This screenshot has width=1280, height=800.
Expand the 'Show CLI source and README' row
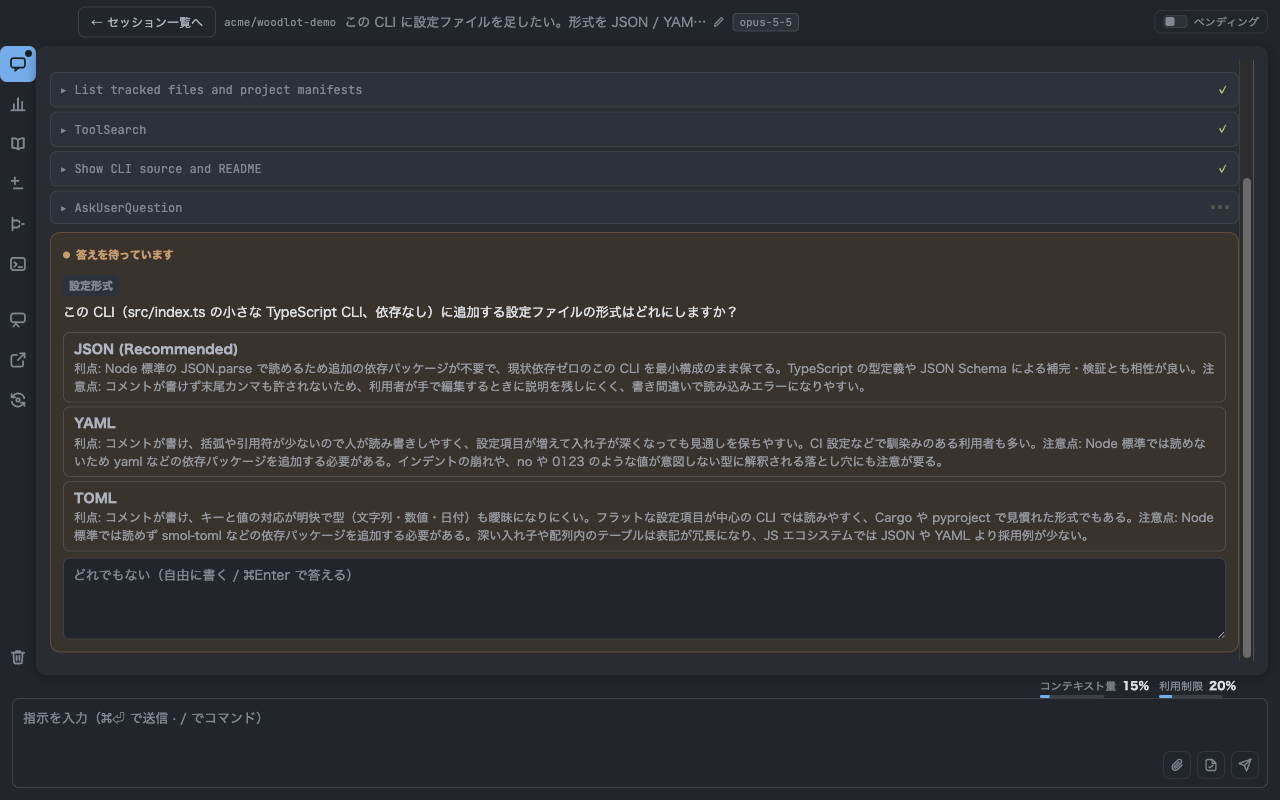coord(644,169)
